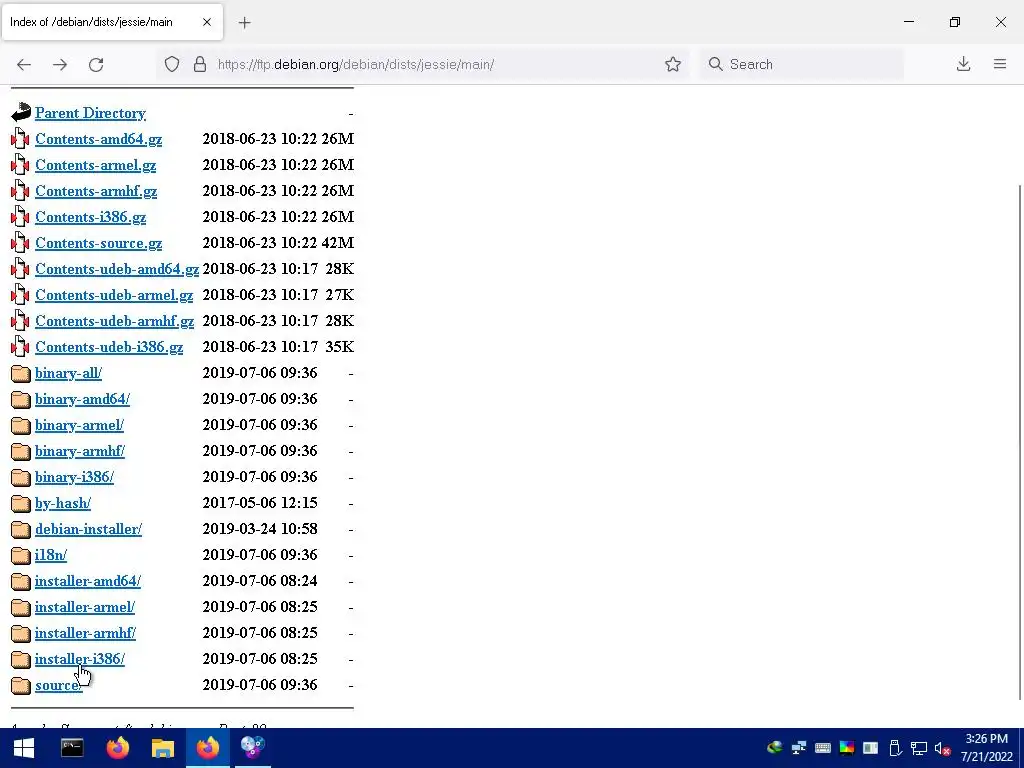
Task: Open the source/ directory
Action: coord(58,685)
